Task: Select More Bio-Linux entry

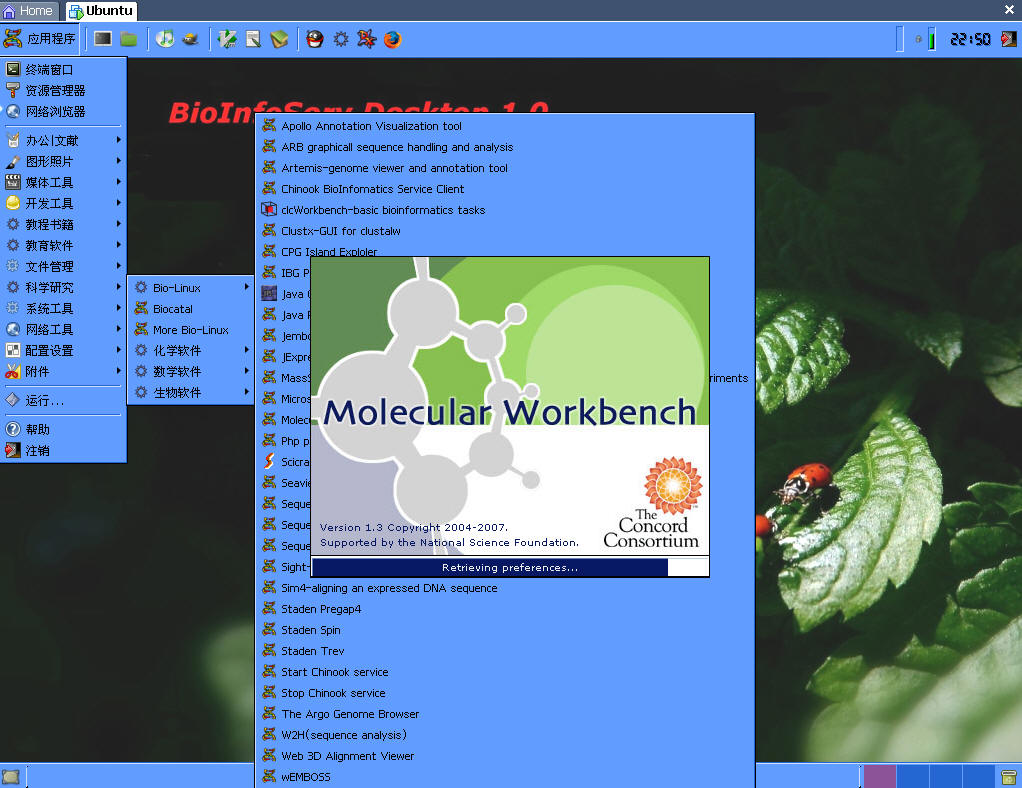Action: pos(191,330)
